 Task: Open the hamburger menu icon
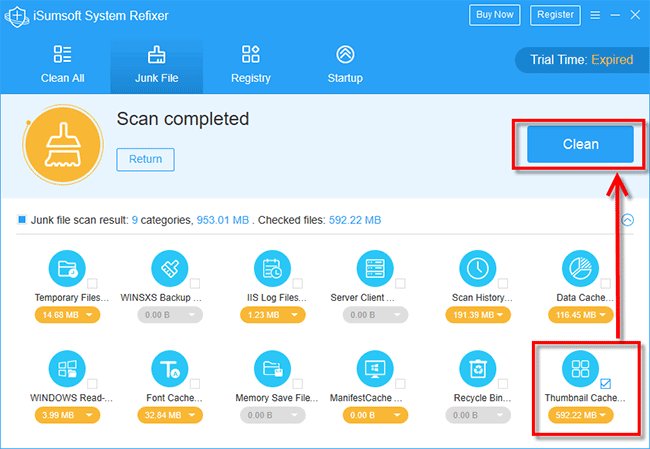point(595,15)
